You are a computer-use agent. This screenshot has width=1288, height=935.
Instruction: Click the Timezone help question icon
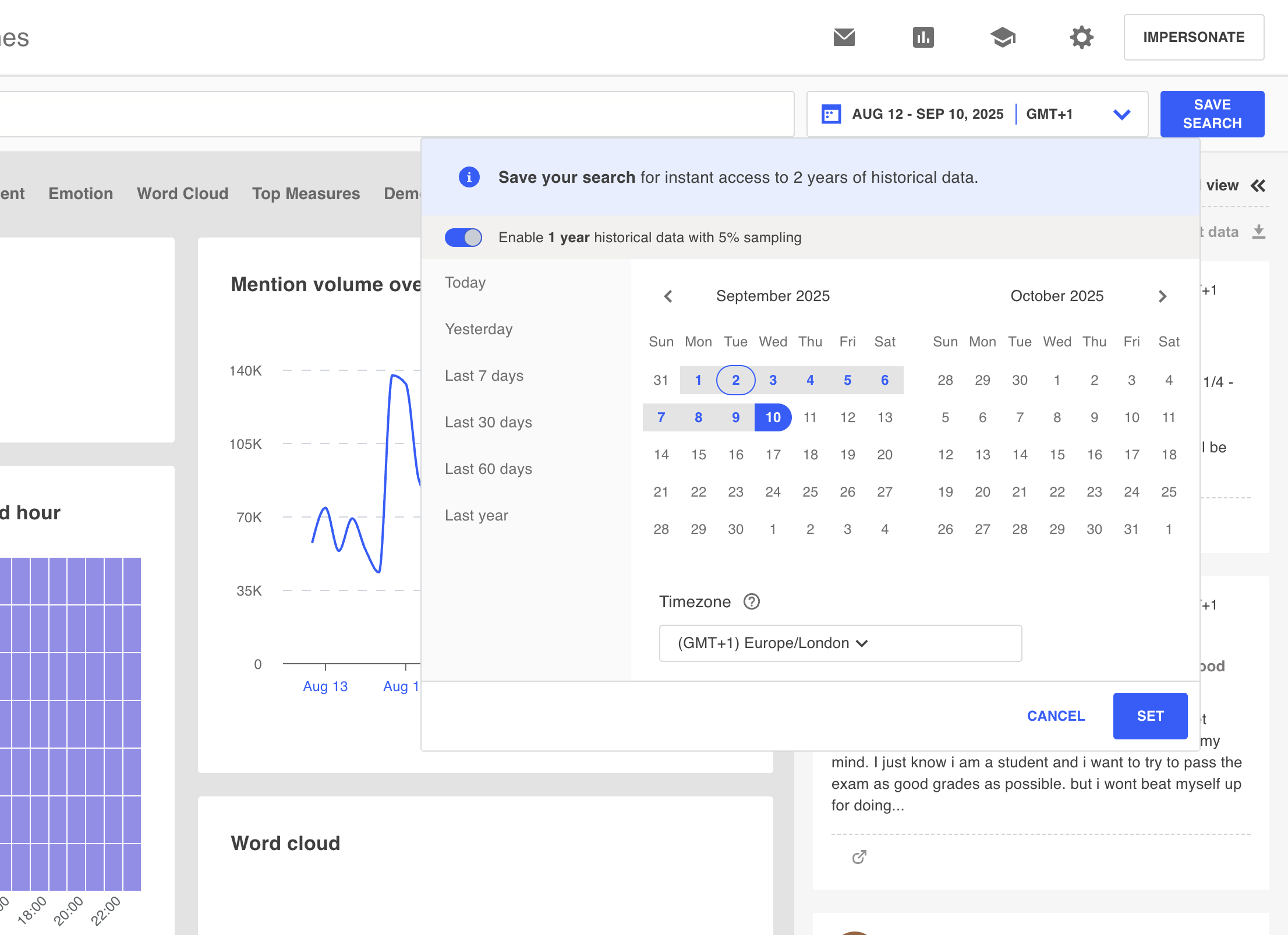pyautogui.click(x=752, y=601)
